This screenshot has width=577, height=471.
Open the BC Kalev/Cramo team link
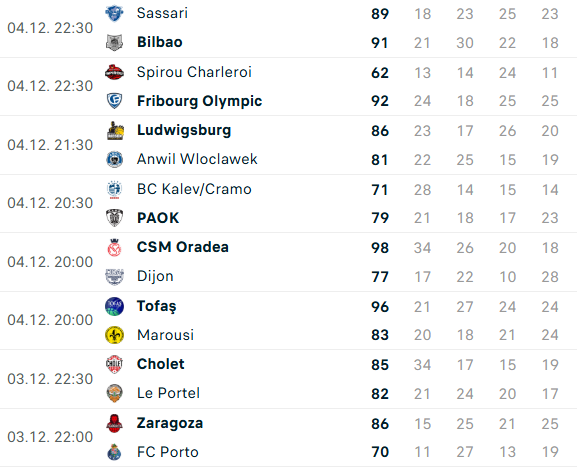coord(194,189)
